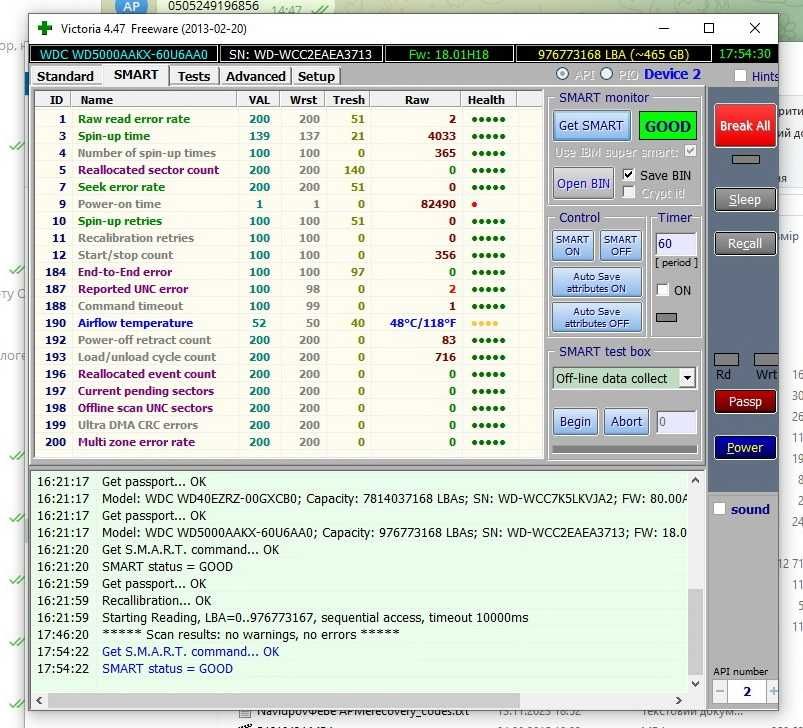
Task: Click the log vertical scrollbar thumb
Action: point(695,632)
